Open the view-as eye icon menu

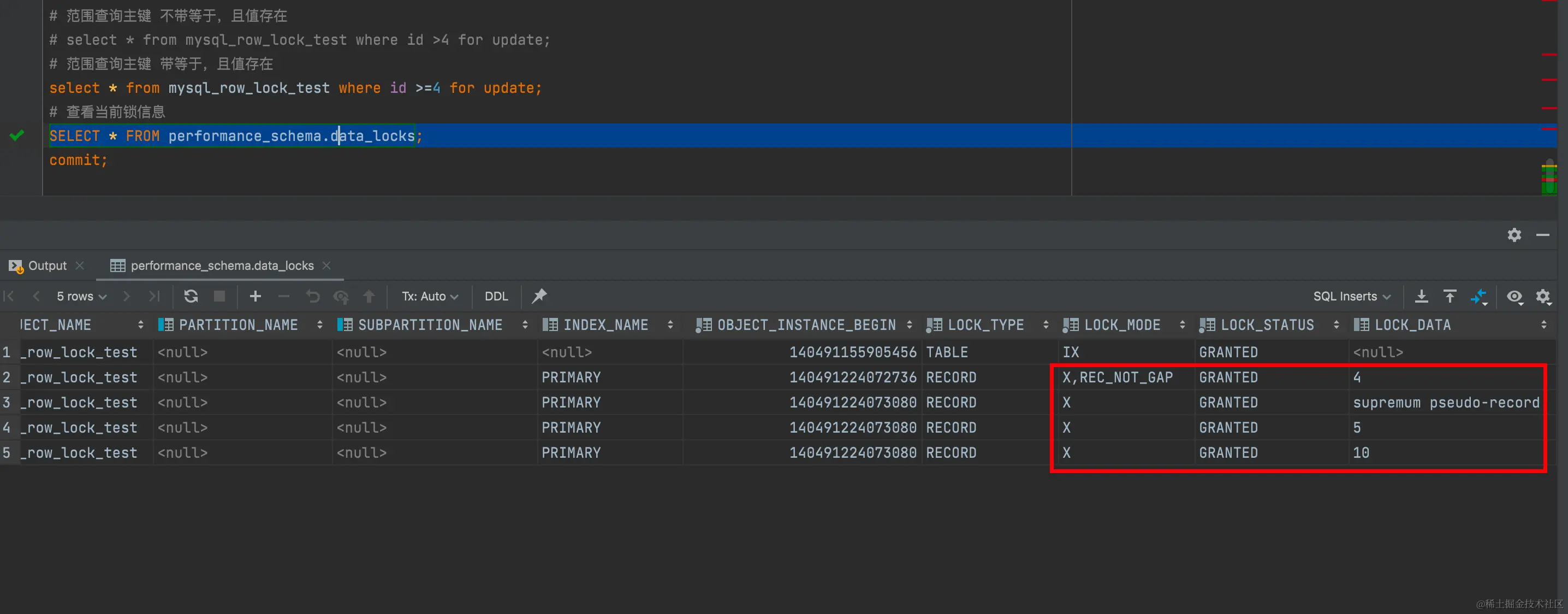click(1514, 296)
